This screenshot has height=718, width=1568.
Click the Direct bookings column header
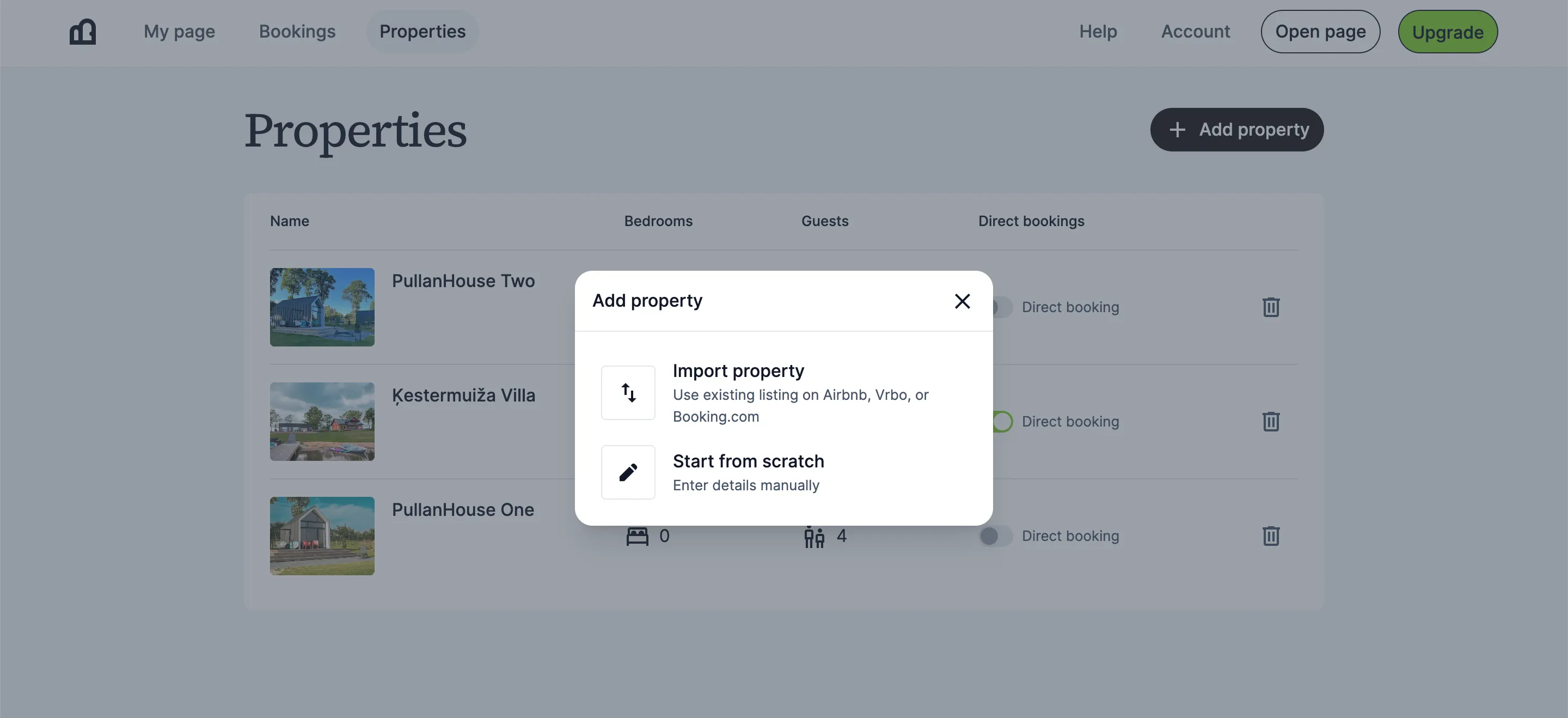click(x=1031, y=221)
